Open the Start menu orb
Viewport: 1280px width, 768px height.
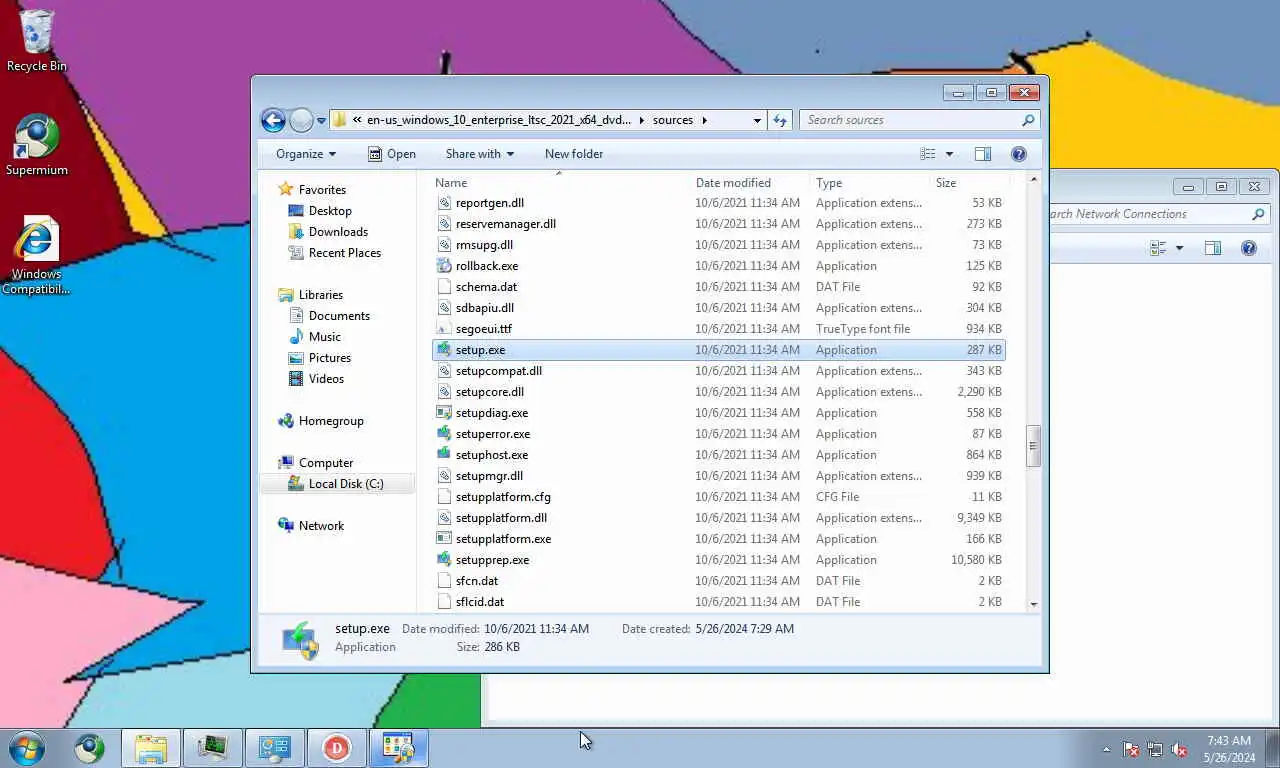[27, 748]
